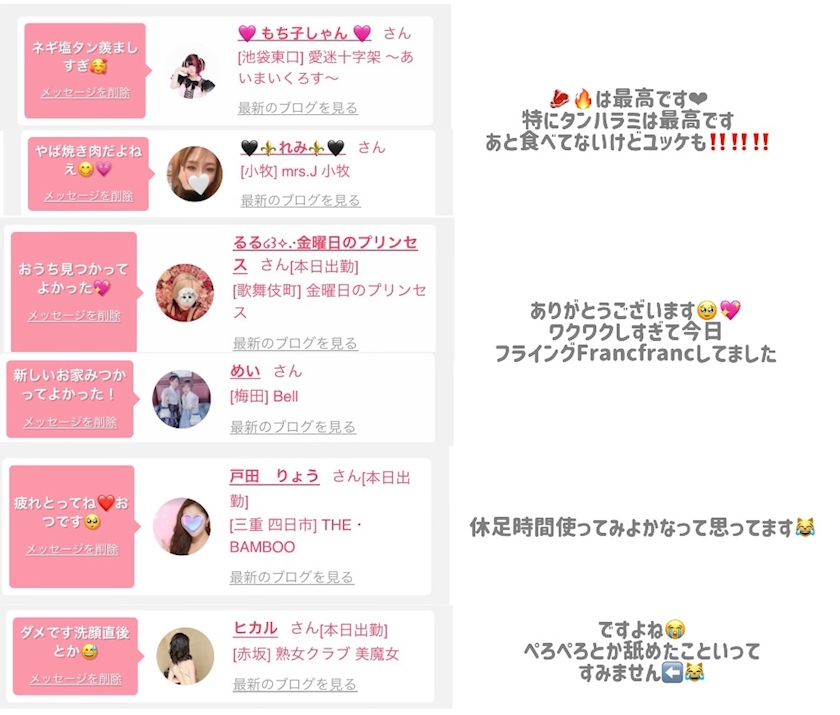Screen dimensions: 840x715
Task: Click もち子しゃん avatar thumbnail
Action: [193, 72]
